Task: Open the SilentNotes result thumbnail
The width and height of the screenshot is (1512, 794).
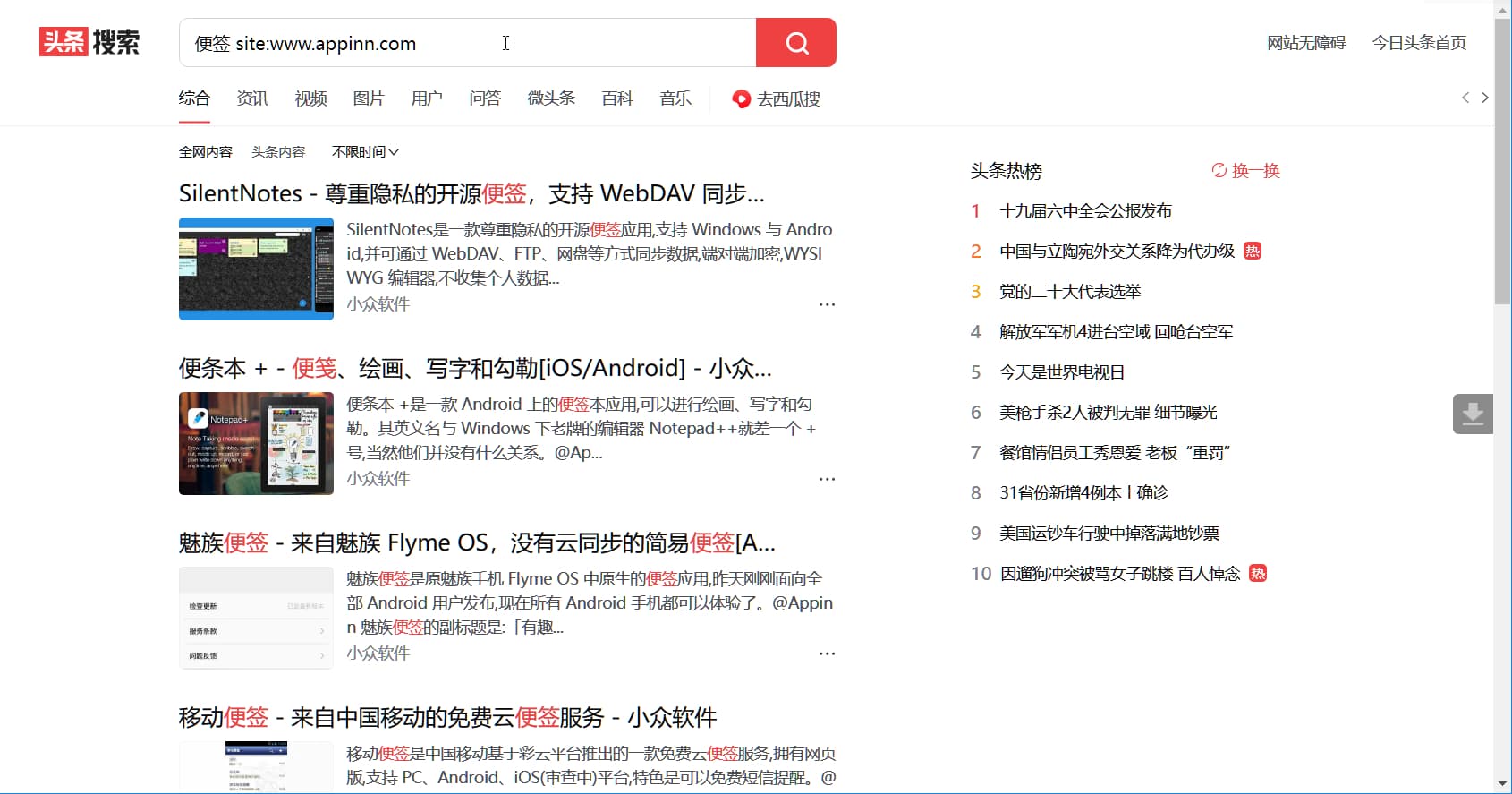Action: [256, 269]
